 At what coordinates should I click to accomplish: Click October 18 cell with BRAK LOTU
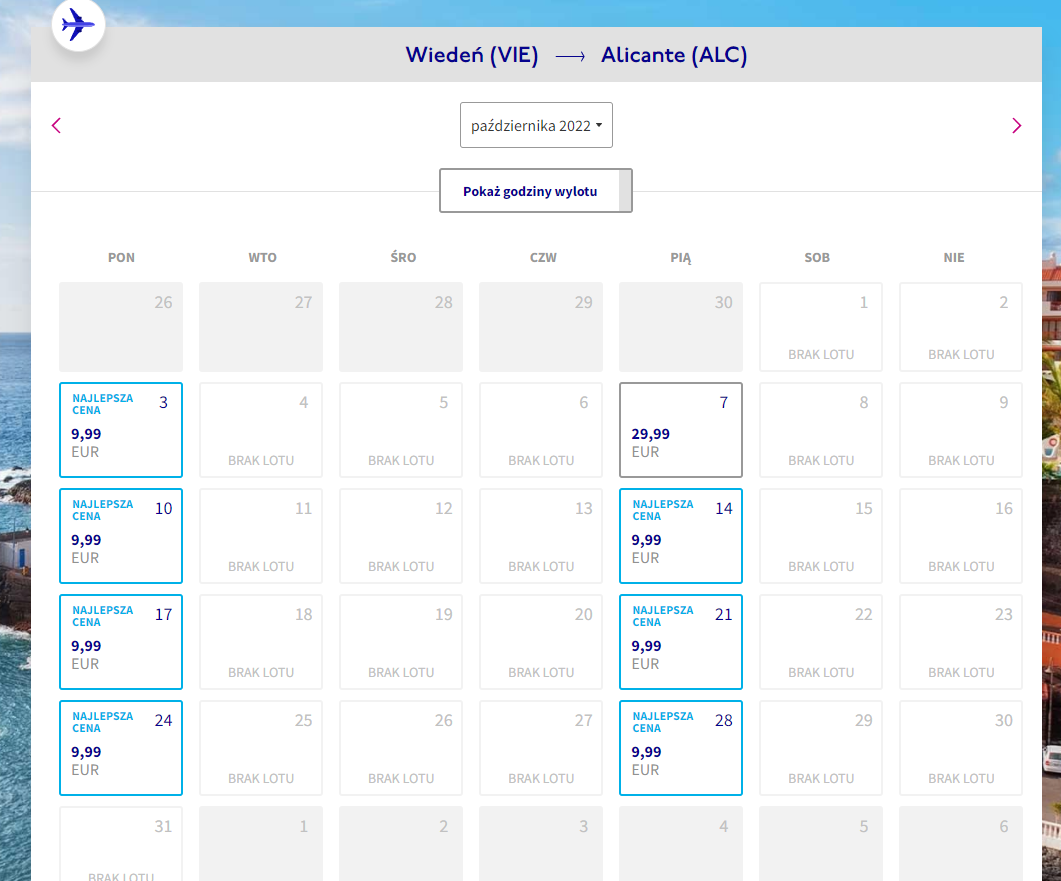[x=261, y=641]
